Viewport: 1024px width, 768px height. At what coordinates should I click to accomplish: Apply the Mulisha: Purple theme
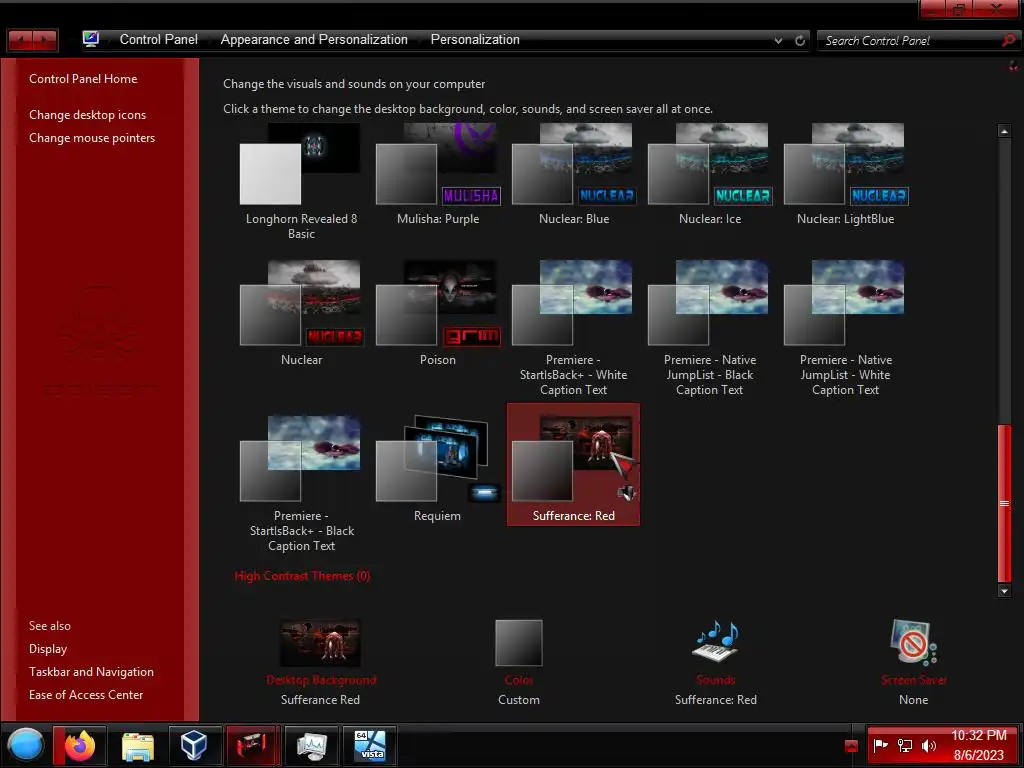[x=438, y=175]
